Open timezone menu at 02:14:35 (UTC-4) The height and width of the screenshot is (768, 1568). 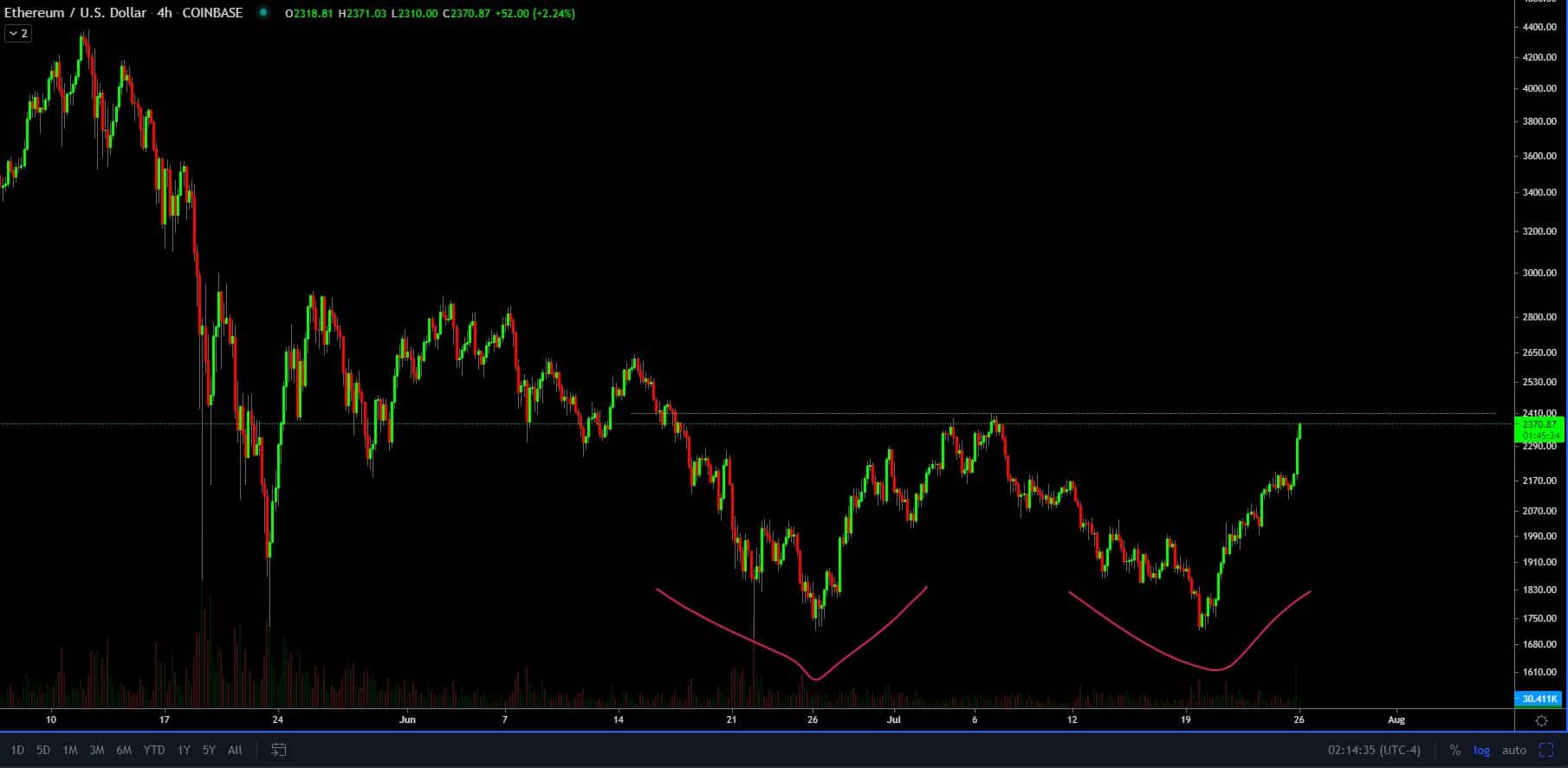1374,750
